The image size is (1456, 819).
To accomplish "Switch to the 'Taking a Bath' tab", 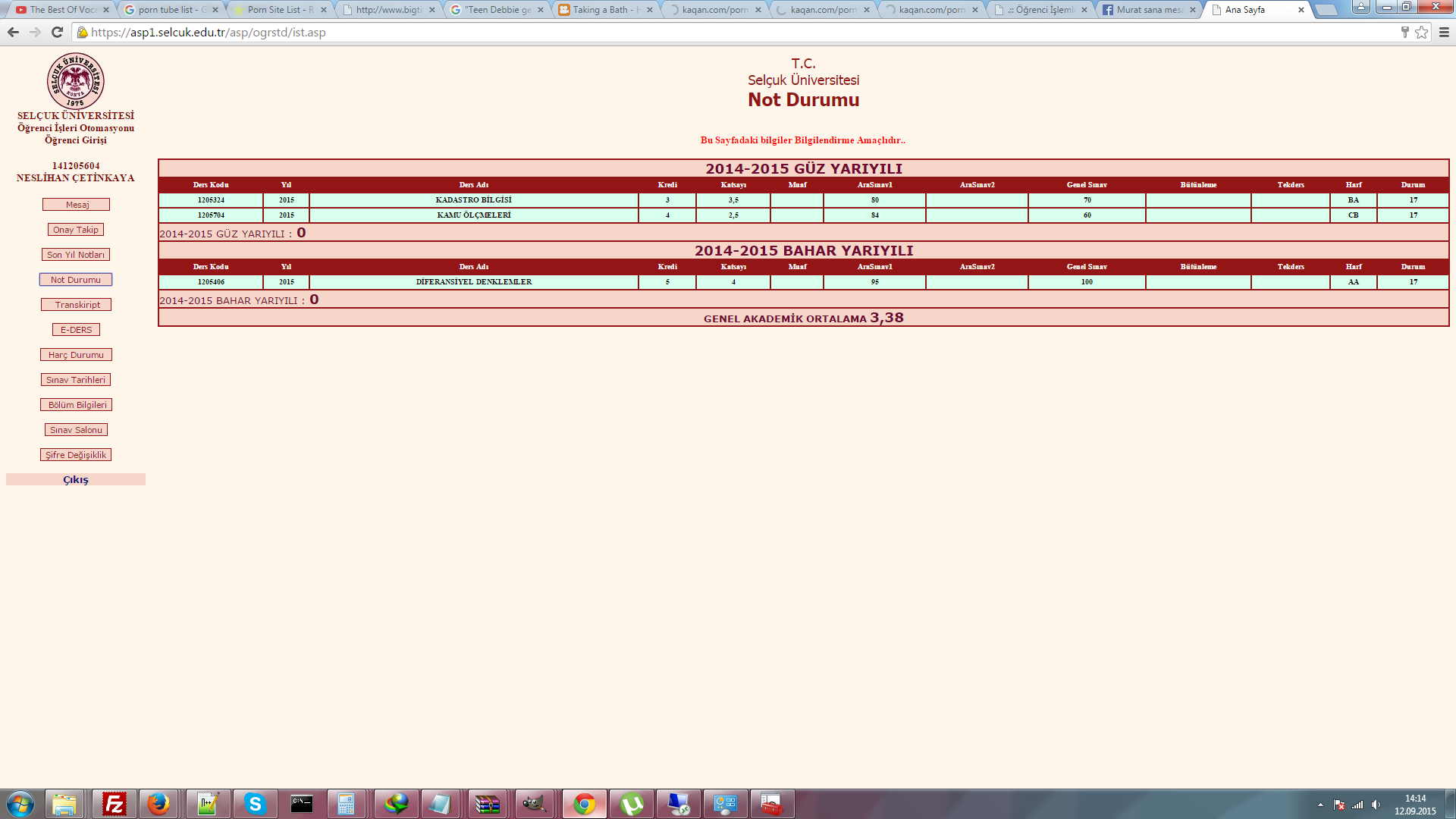I will point(607,10).
